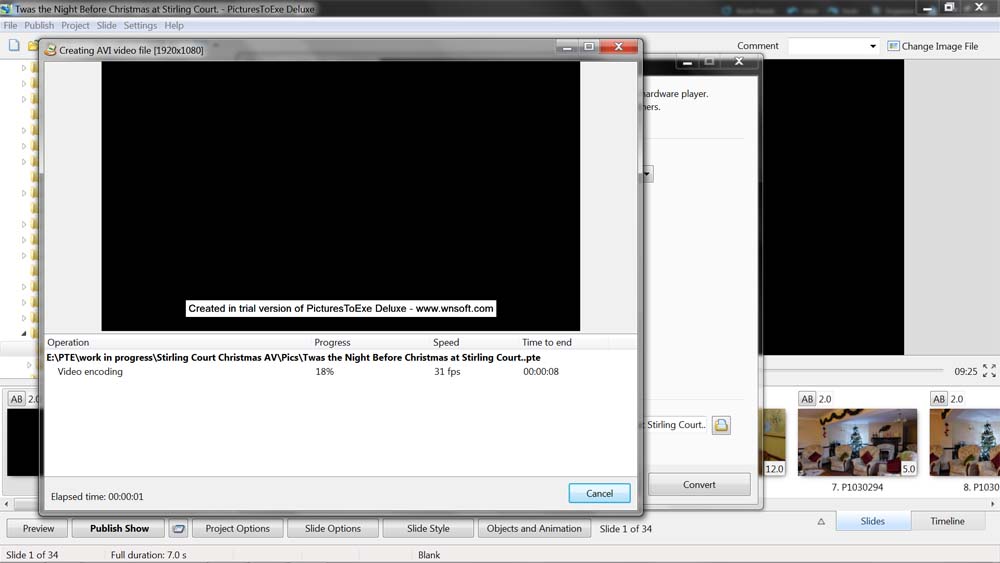Open the Slide menu

pos(107,26)
